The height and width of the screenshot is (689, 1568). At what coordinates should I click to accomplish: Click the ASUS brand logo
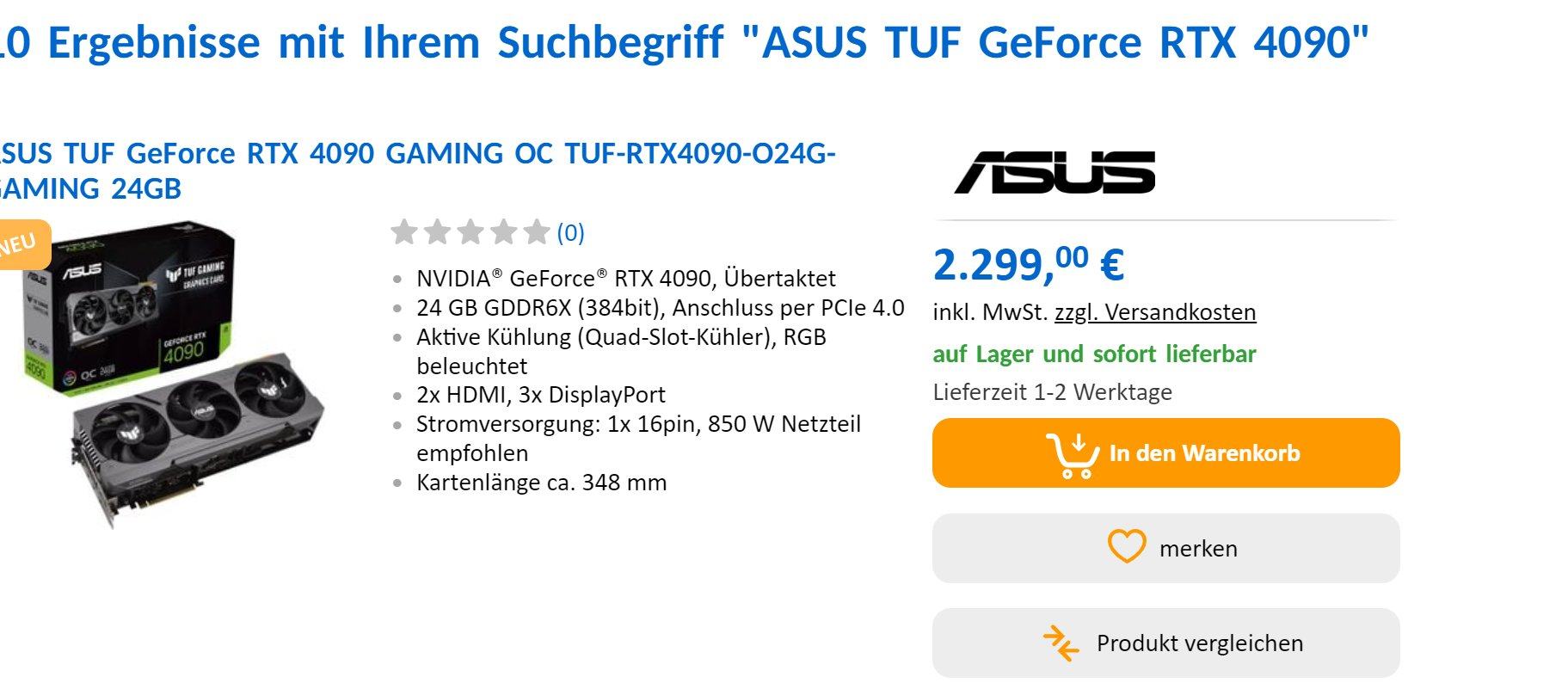tap(1055, 172)
